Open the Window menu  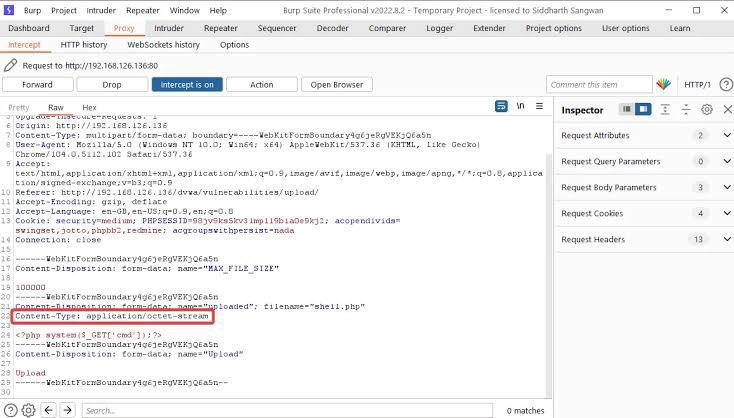coord(184,10)
